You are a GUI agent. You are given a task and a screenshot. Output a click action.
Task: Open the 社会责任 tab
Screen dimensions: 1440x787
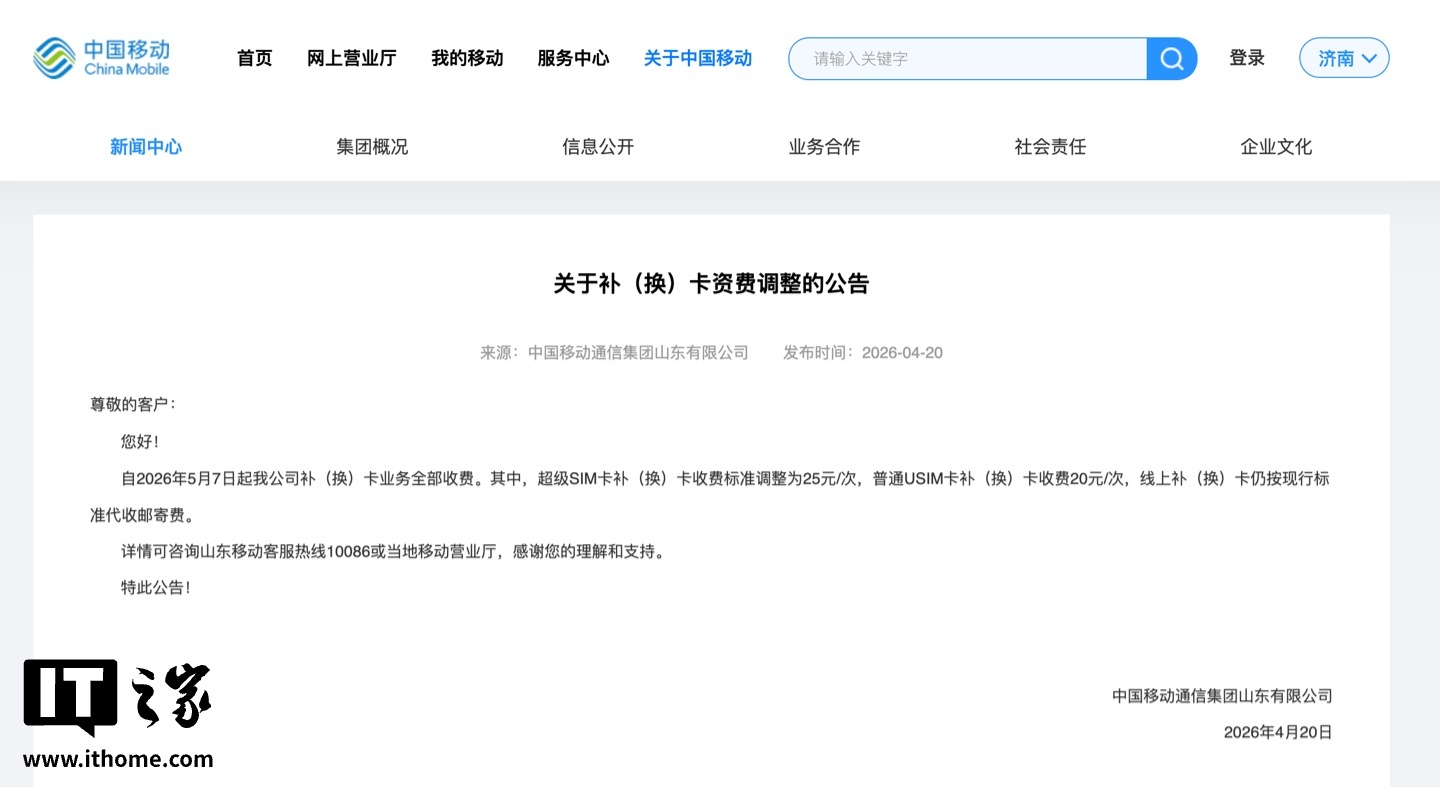pos(1050,147)
